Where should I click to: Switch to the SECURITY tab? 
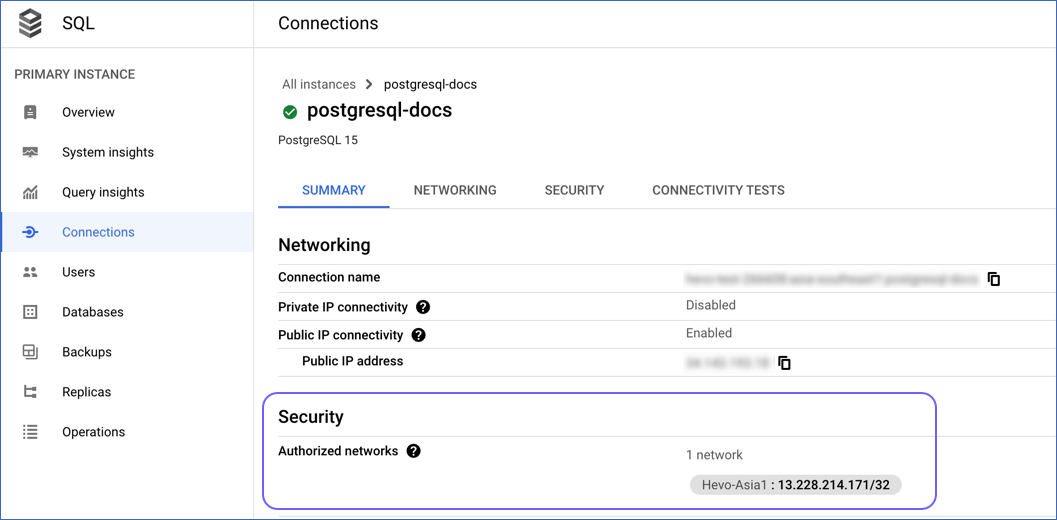574,190
